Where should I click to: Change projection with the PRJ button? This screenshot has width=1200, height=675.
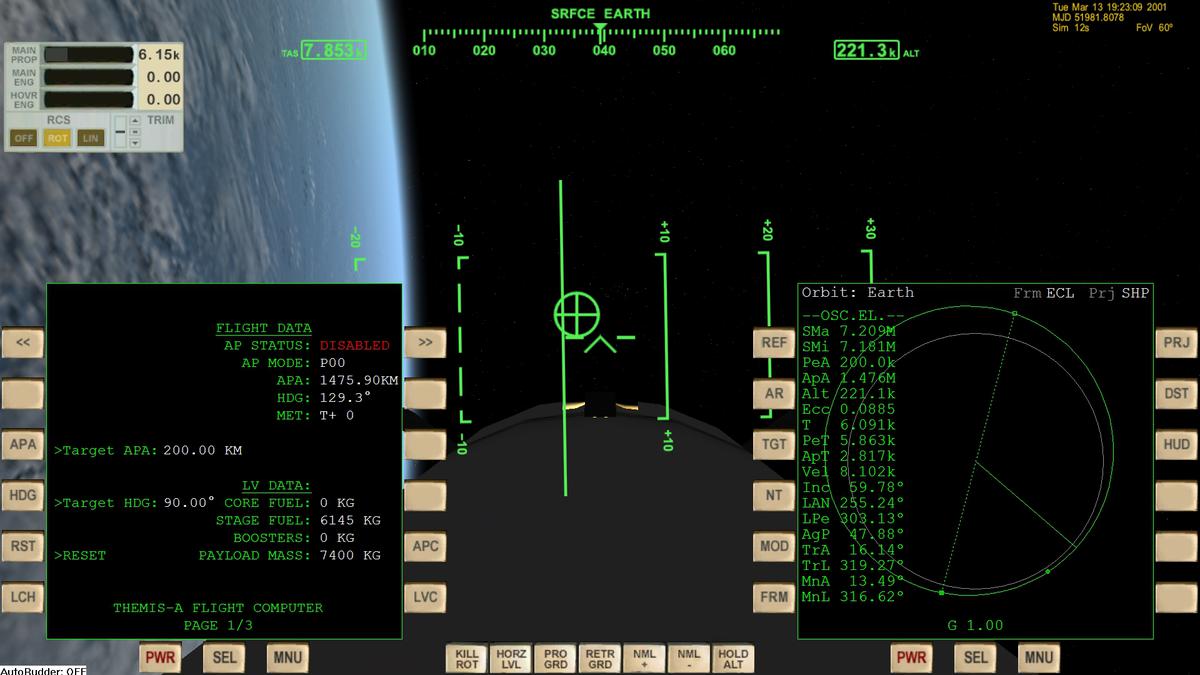pyautogui.click(x=1176, y=342)
